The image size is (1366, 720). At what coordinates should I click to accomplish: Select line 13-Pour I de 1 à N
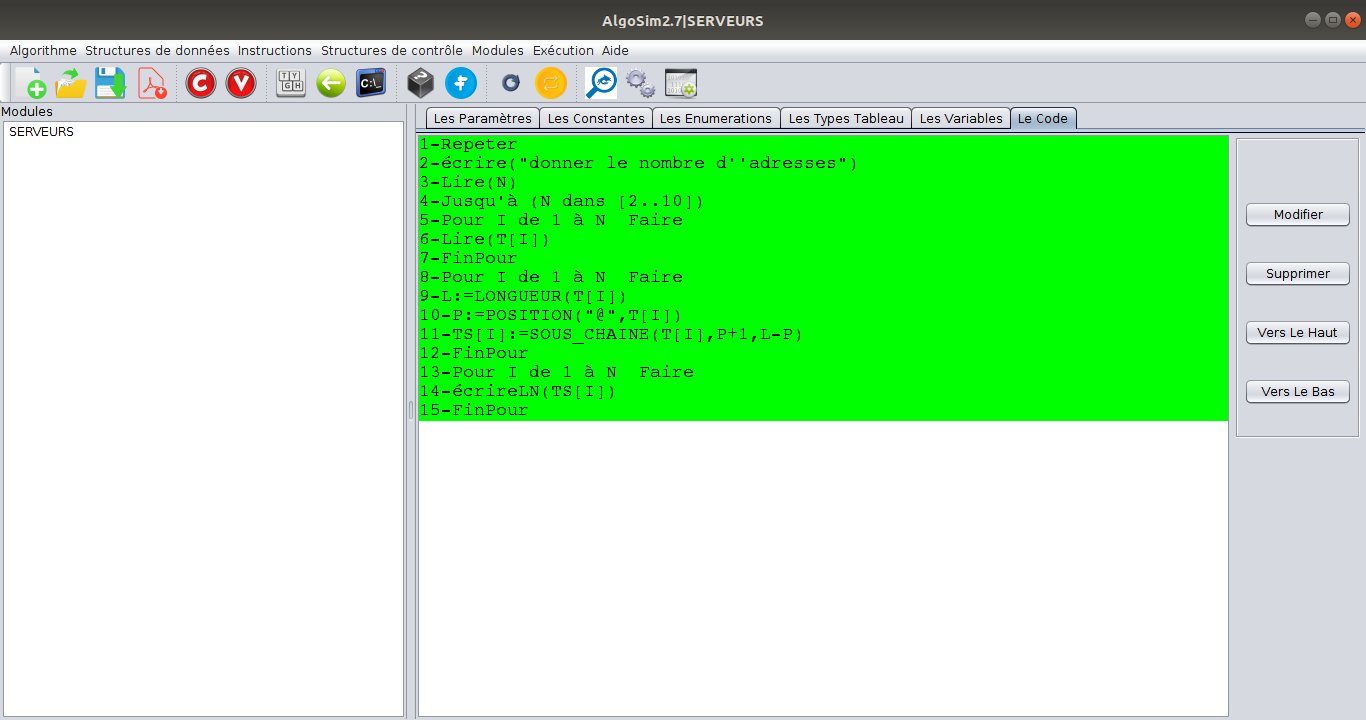(x=823, y=372)
